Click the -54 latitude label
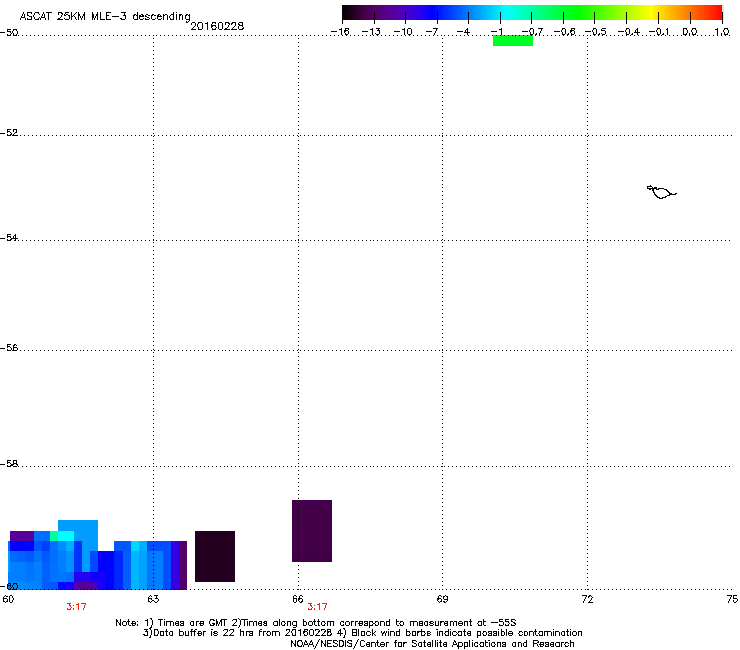The height and width of the screenshot is (650, 740). point(9,237)
